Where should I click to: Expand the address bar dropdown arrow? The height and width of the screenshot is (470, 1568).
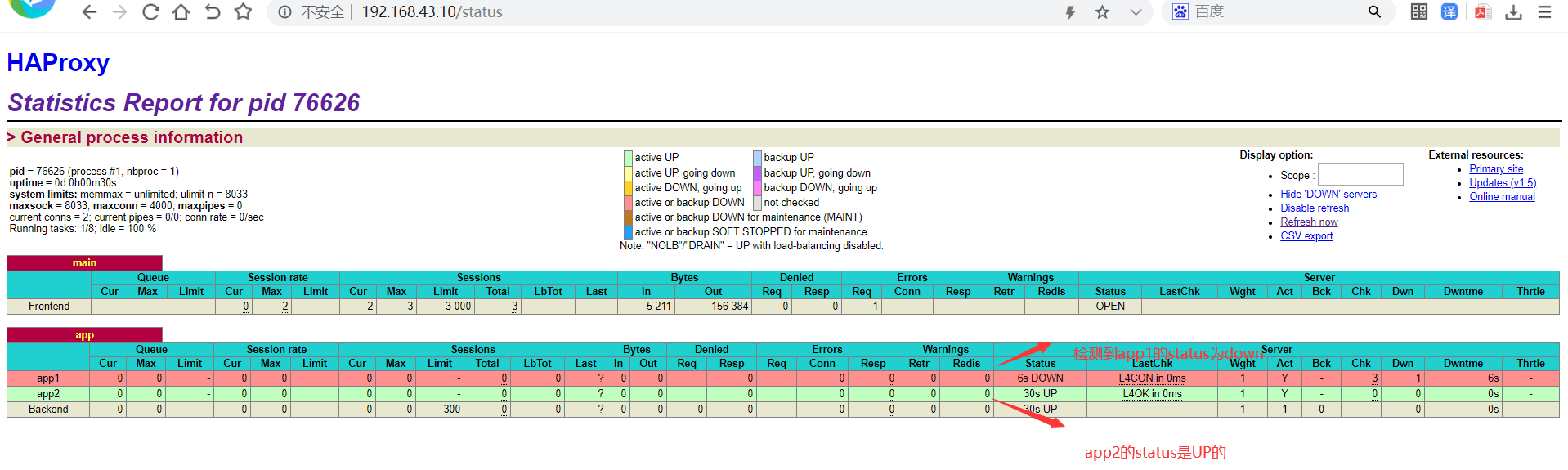coord(1136,12)
